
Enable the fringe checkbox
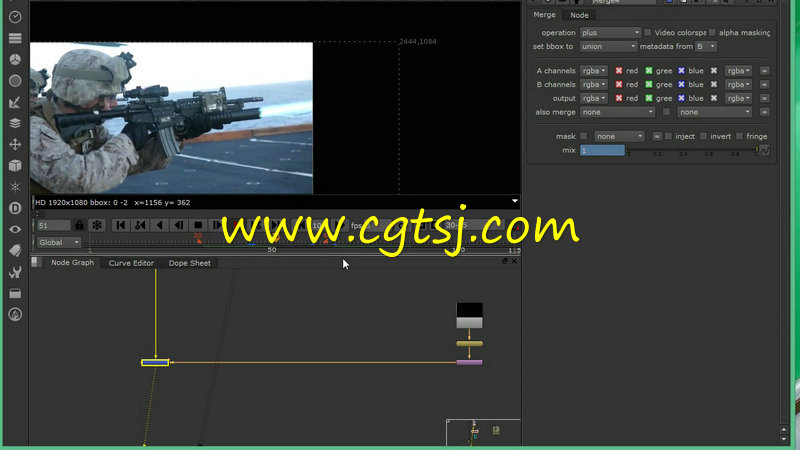click(739, 136)
